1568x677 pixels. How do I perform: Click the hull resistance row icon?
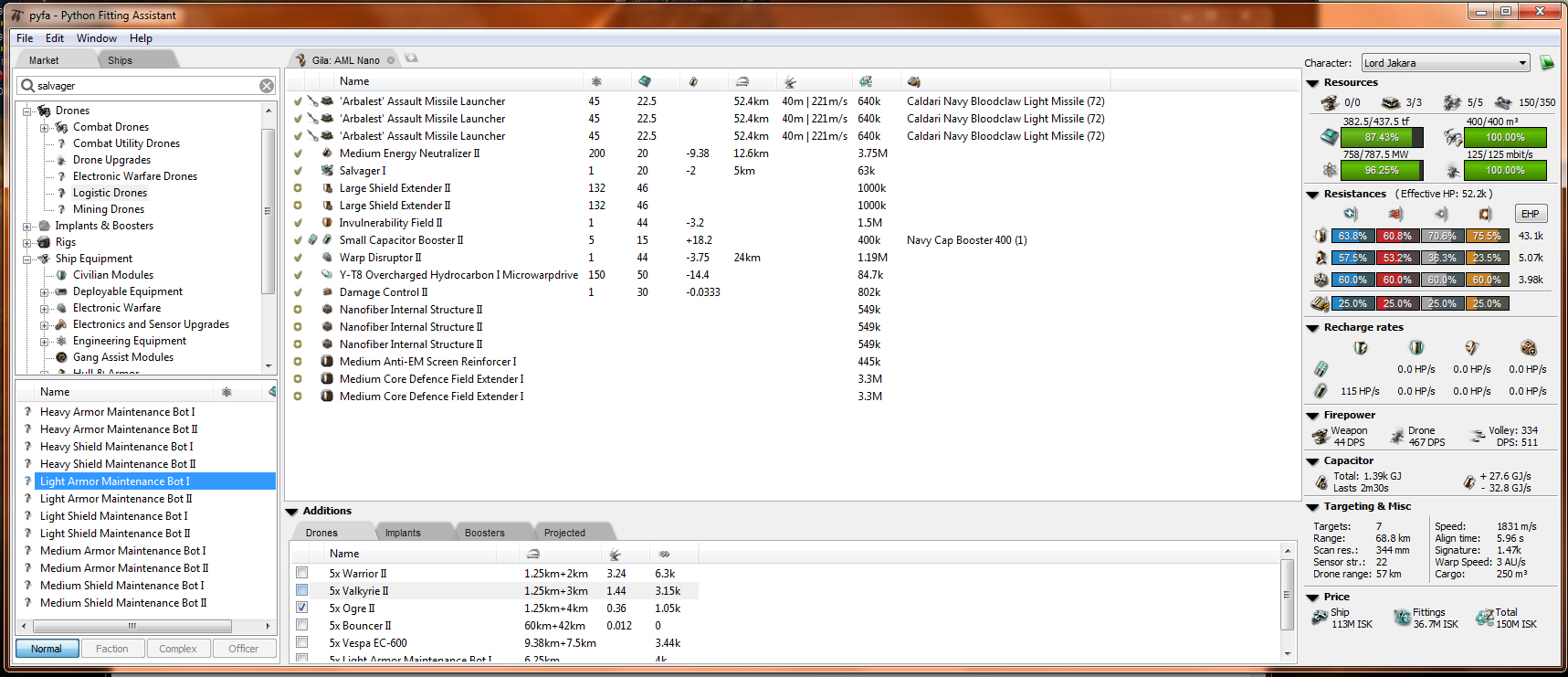click(x=1321, y=280)
